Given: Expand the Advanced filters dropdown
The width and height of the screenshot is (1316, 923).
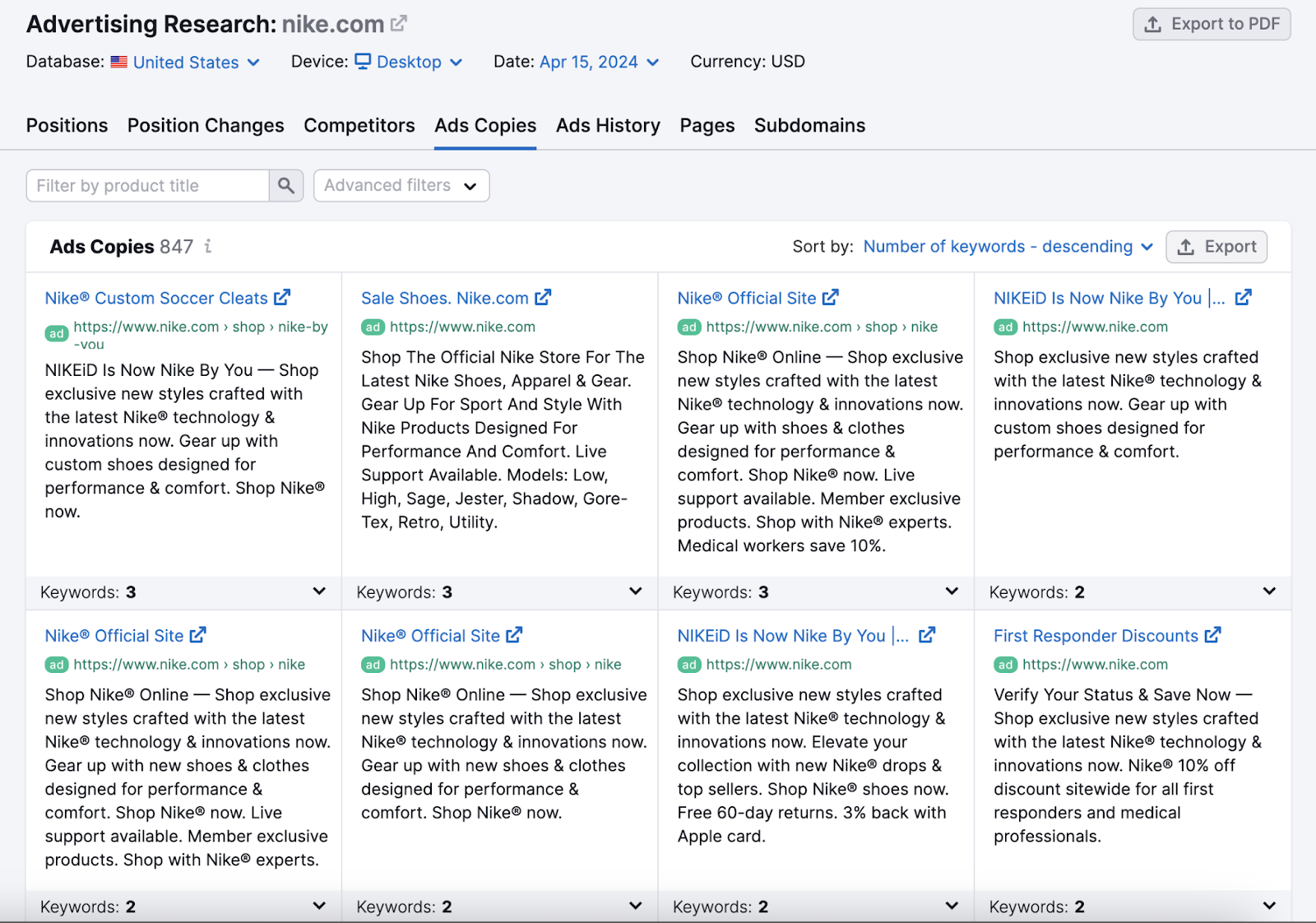Looking at the screenshot, I should 401,185.
